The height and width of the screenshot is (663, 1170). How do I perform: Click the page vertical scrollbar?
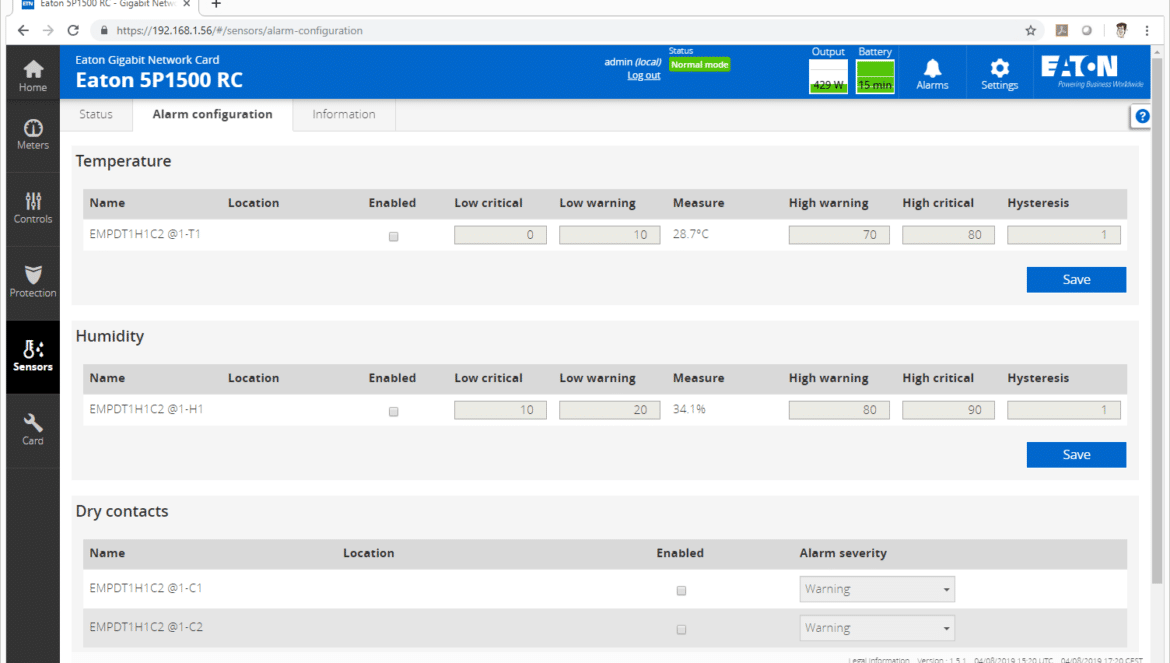tap(1157, 321)
